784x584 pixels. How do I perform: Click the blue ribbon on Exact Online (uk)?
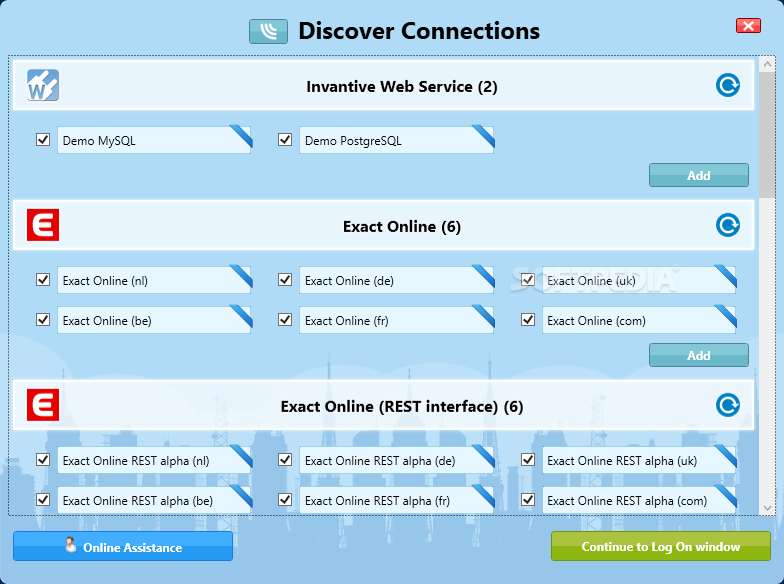[x=726, y=277]
